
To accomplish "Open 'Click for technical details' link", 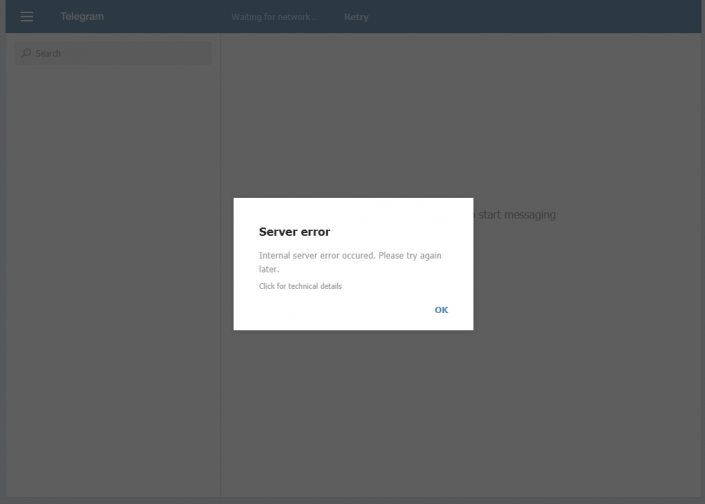I will [300, 286].
